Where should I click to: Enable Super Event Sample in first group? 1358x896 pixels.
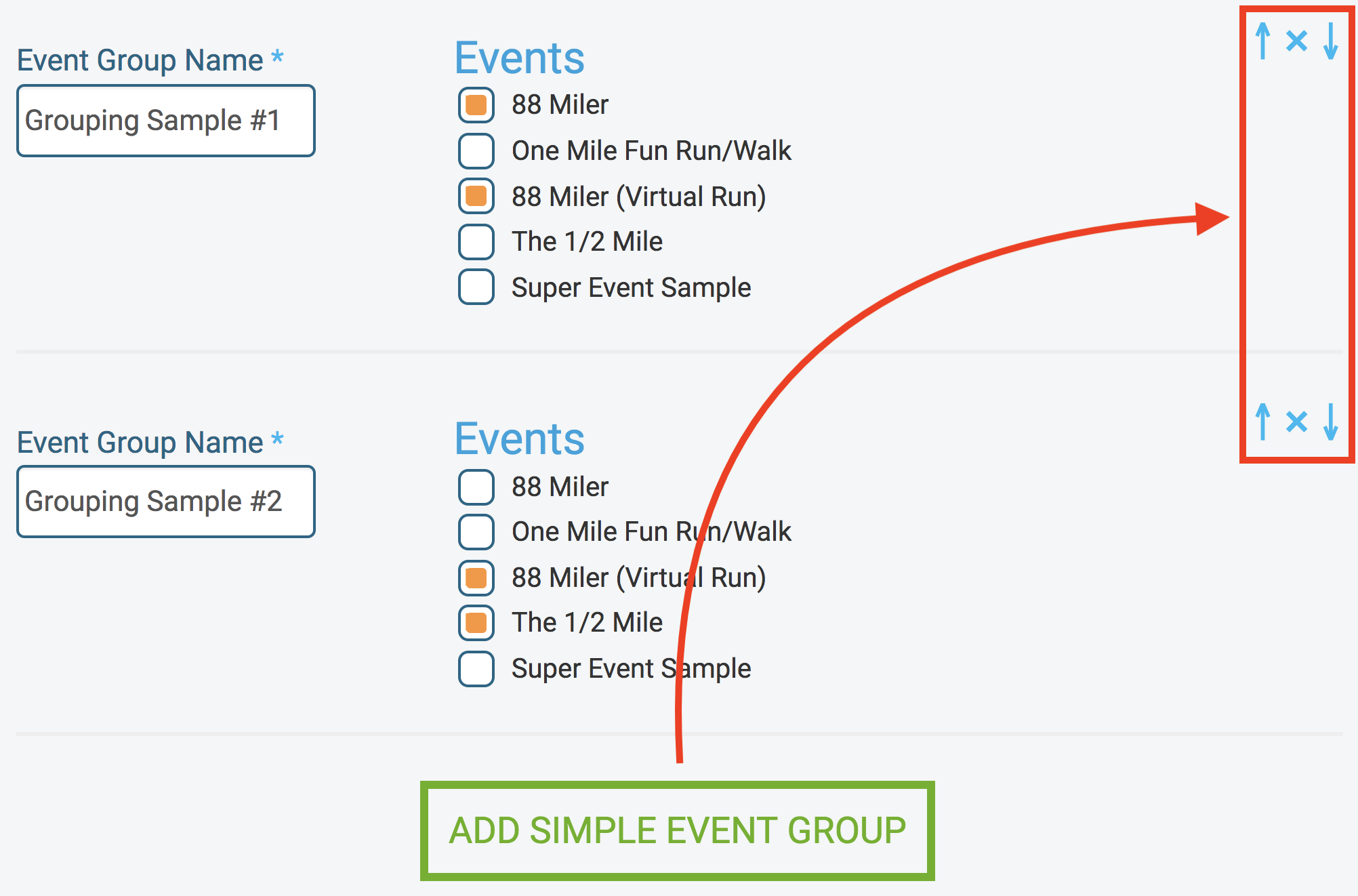coord(476,287)
